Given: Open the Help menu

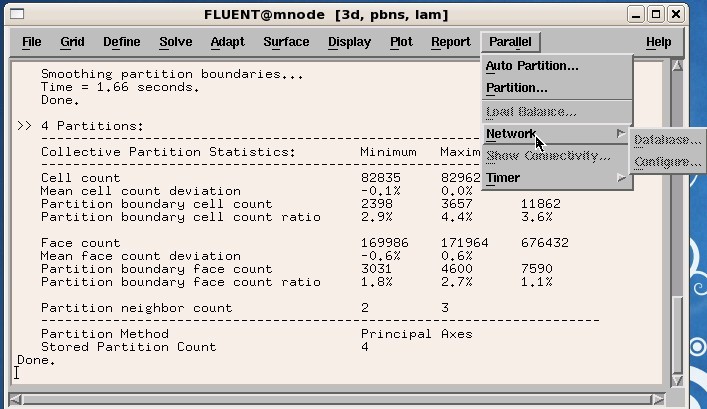Looking at the screenshot, I should 658,42.
